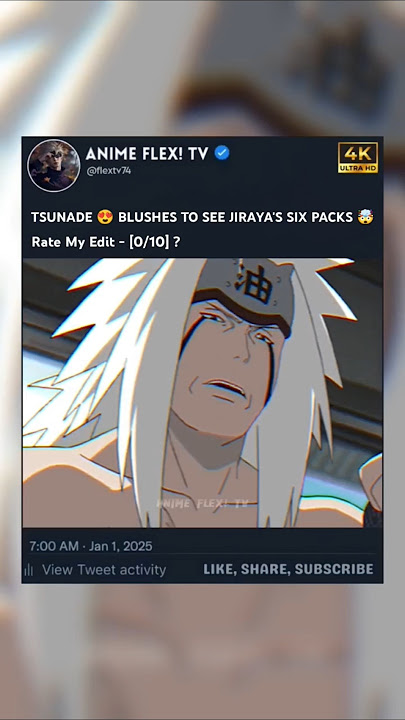Click the Jan 1, 2025 date
The image size is (405, 720).
[x=121, y=546]
